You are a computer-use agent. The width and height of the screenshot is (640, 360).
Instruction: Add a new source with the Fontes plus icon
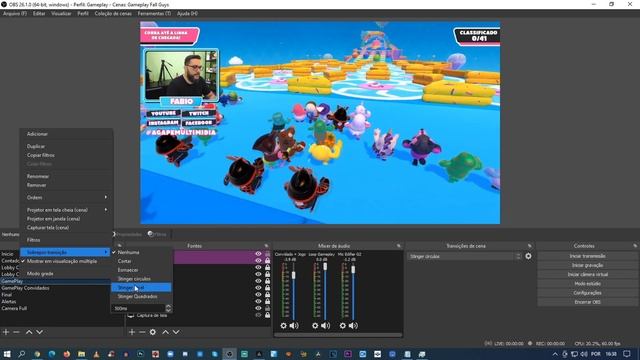click(x=132, y=332)
